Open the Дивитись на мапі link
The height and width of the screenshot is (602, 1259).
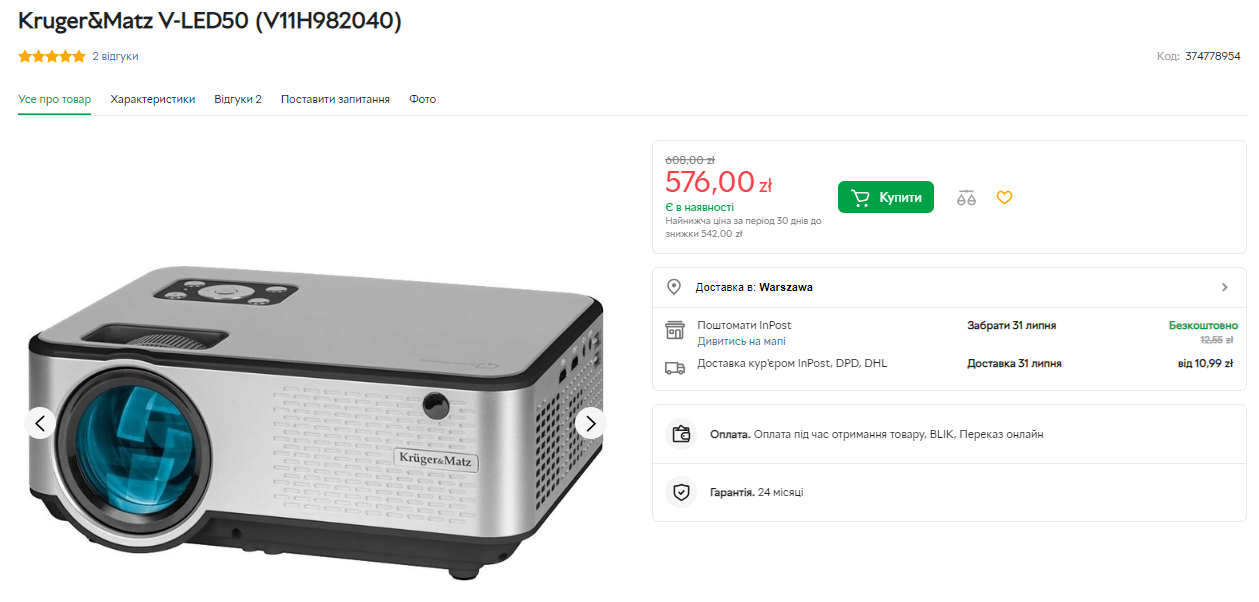741,342
